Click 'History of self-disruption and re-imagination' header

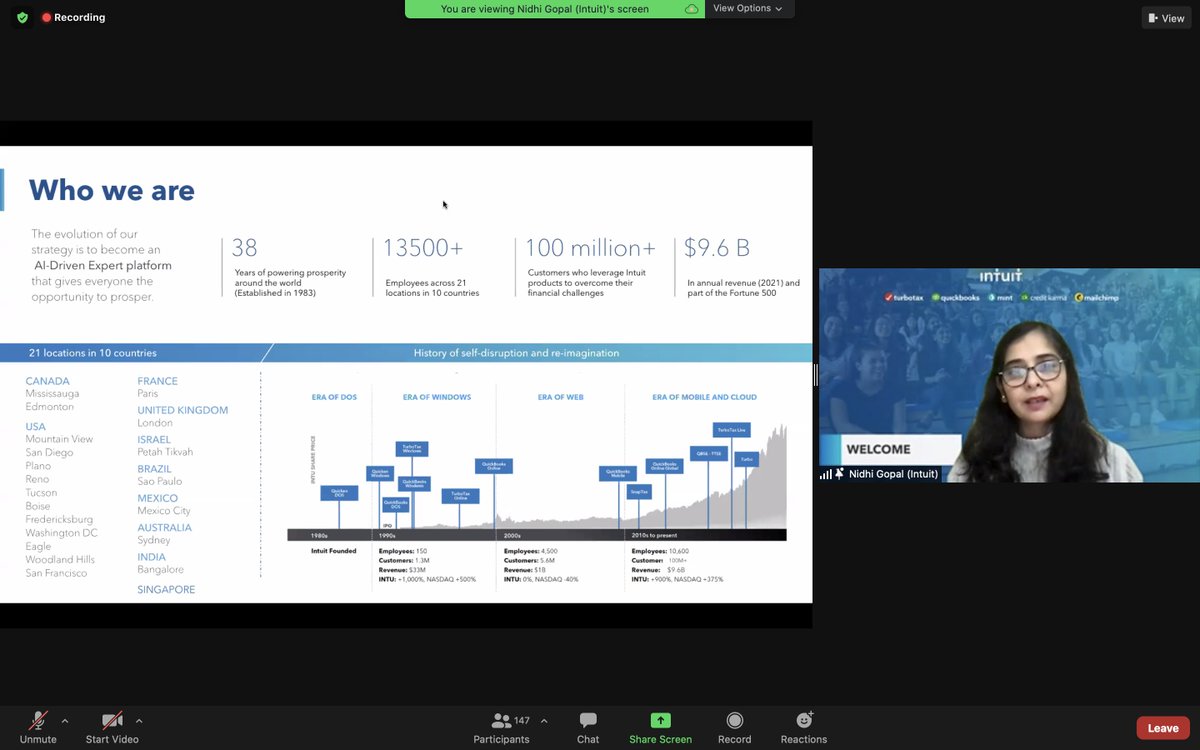(x=516, y=353)
